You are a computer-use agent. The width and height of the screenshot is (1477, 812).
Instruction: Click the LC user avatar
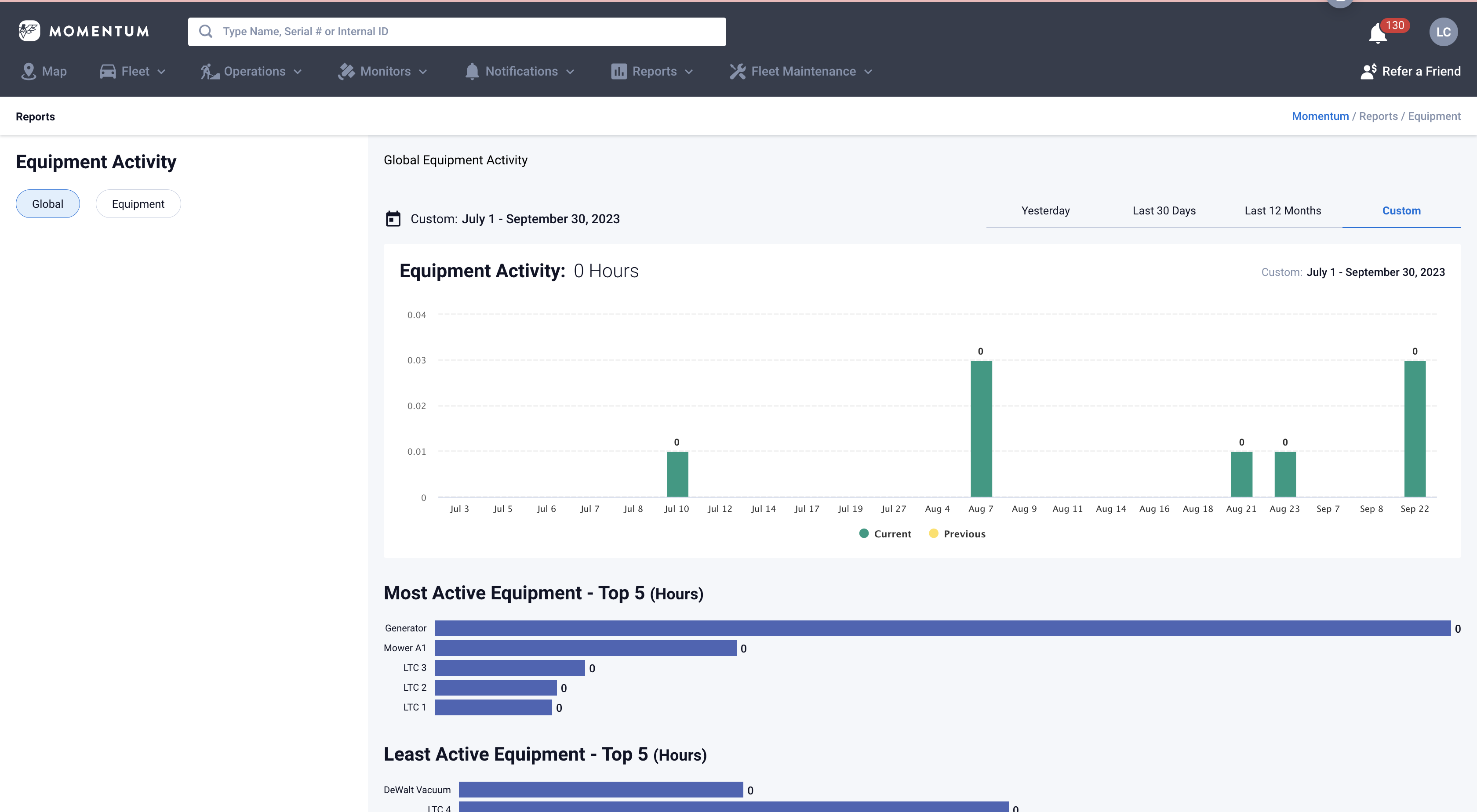tap(1443, 32)
